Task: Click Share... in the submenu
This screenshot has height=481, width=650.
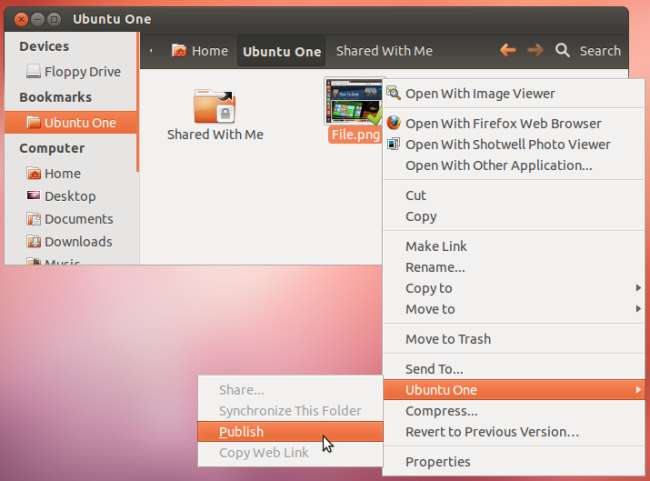Action: 290,390
